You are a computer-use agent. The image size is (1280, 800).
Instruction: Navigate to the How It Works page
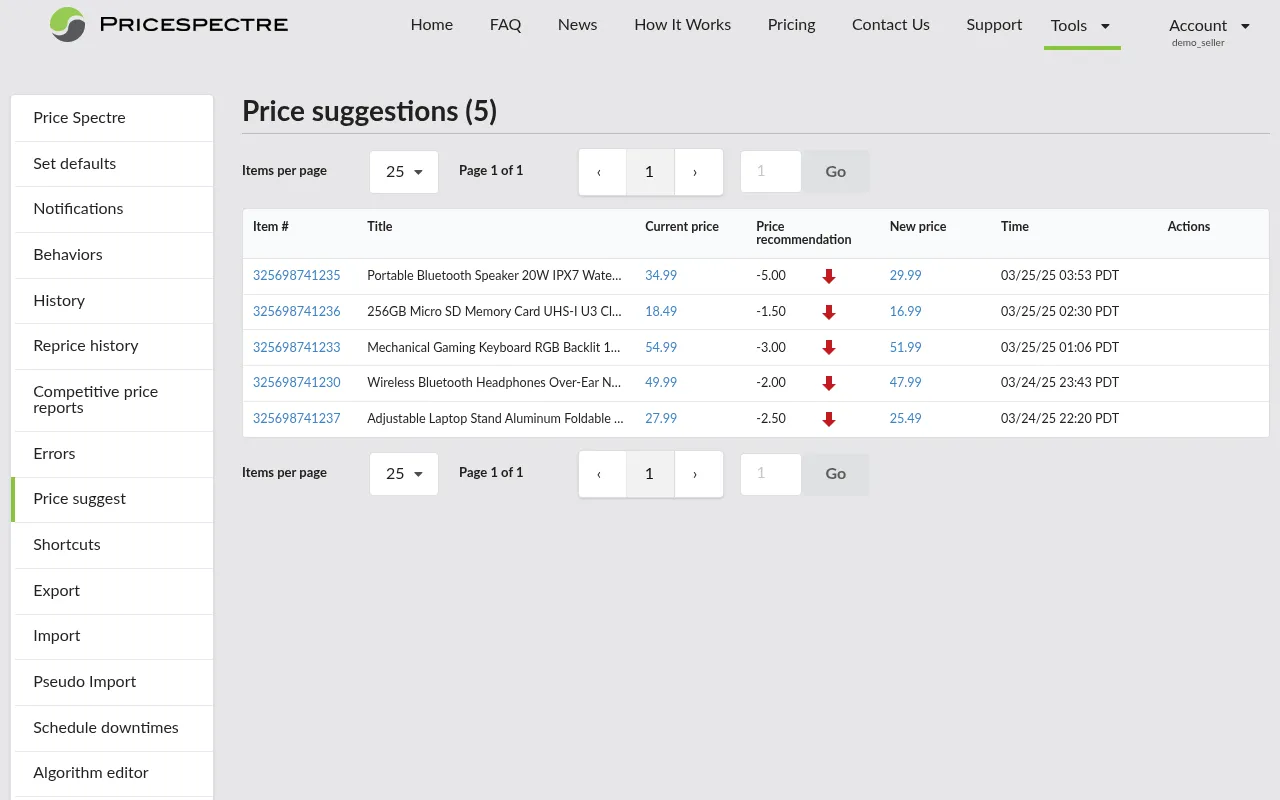[x=682, y=25]
